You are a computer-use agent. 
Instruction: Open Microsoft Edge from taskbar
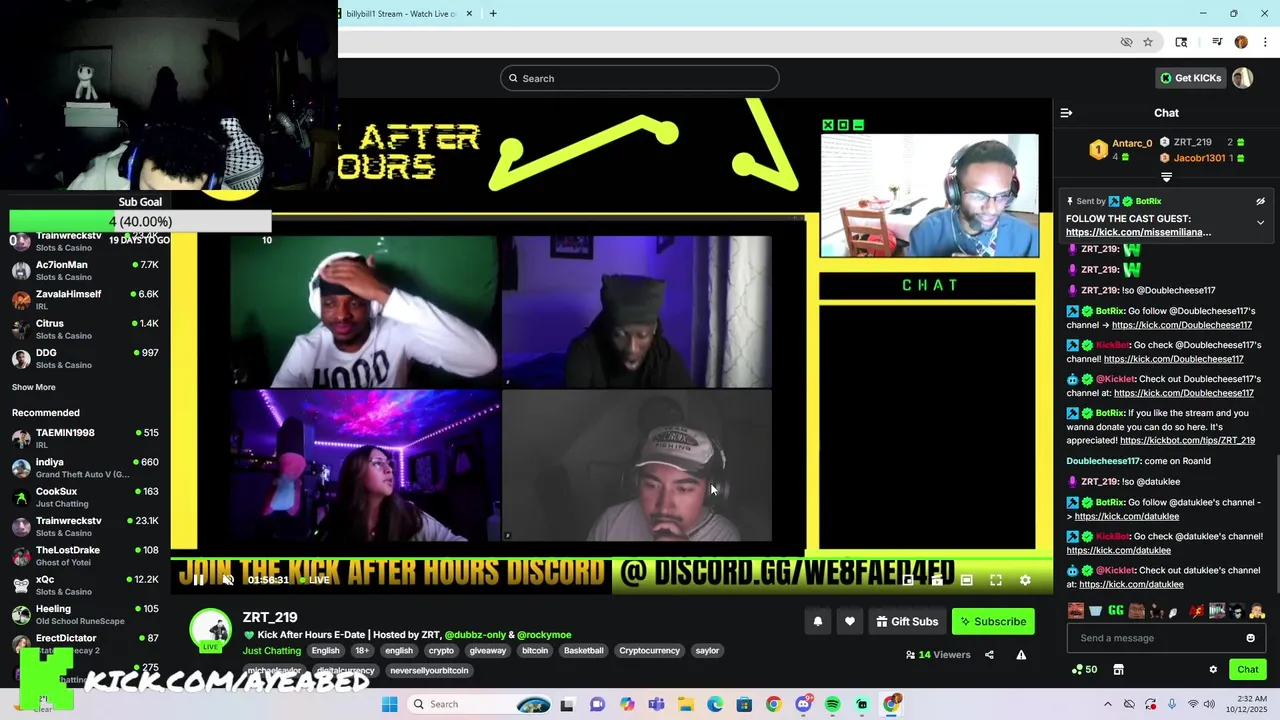click(x=715, y=704)
